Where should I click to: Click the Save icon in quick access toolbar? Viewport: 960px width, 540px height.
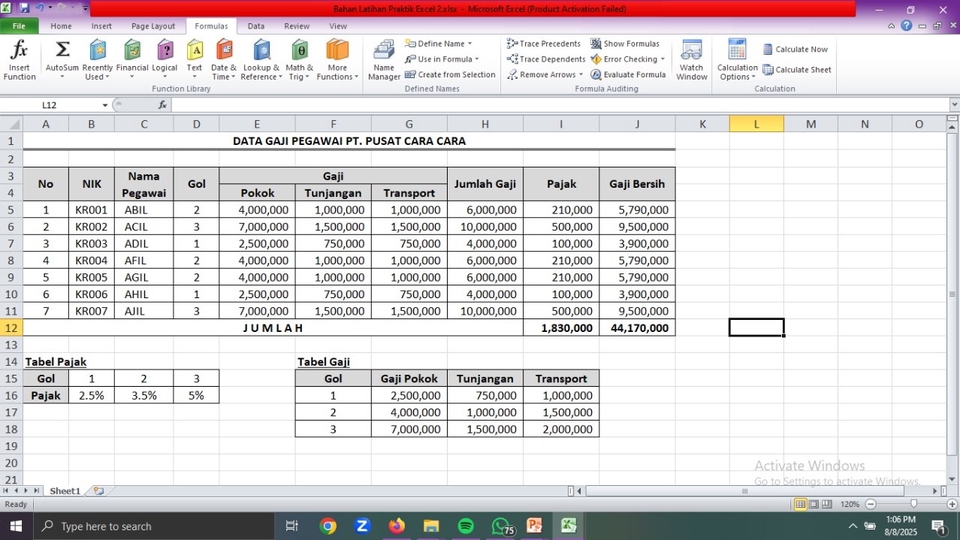[24, 8]
